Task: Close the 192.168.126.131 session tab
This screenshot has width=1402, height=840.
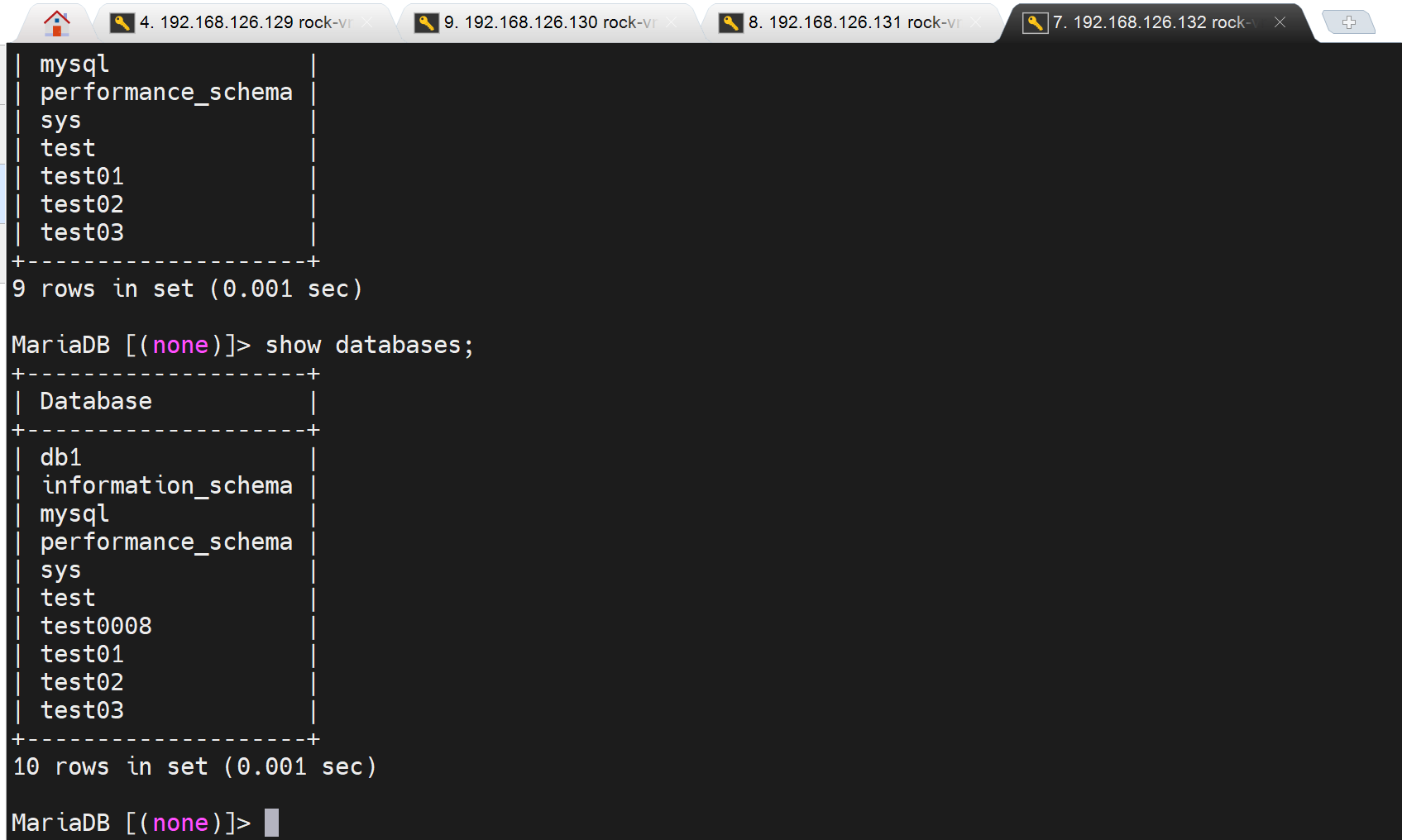Action: 976,22
